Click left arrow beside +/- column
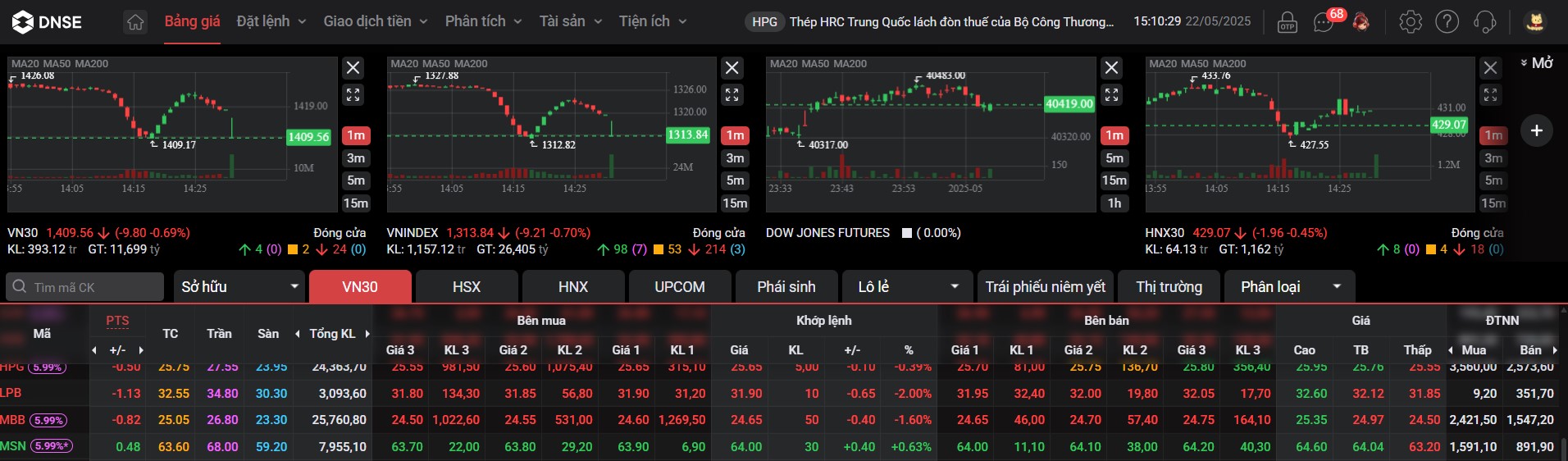Screen dimensions: 1568x461 (93, 350)
